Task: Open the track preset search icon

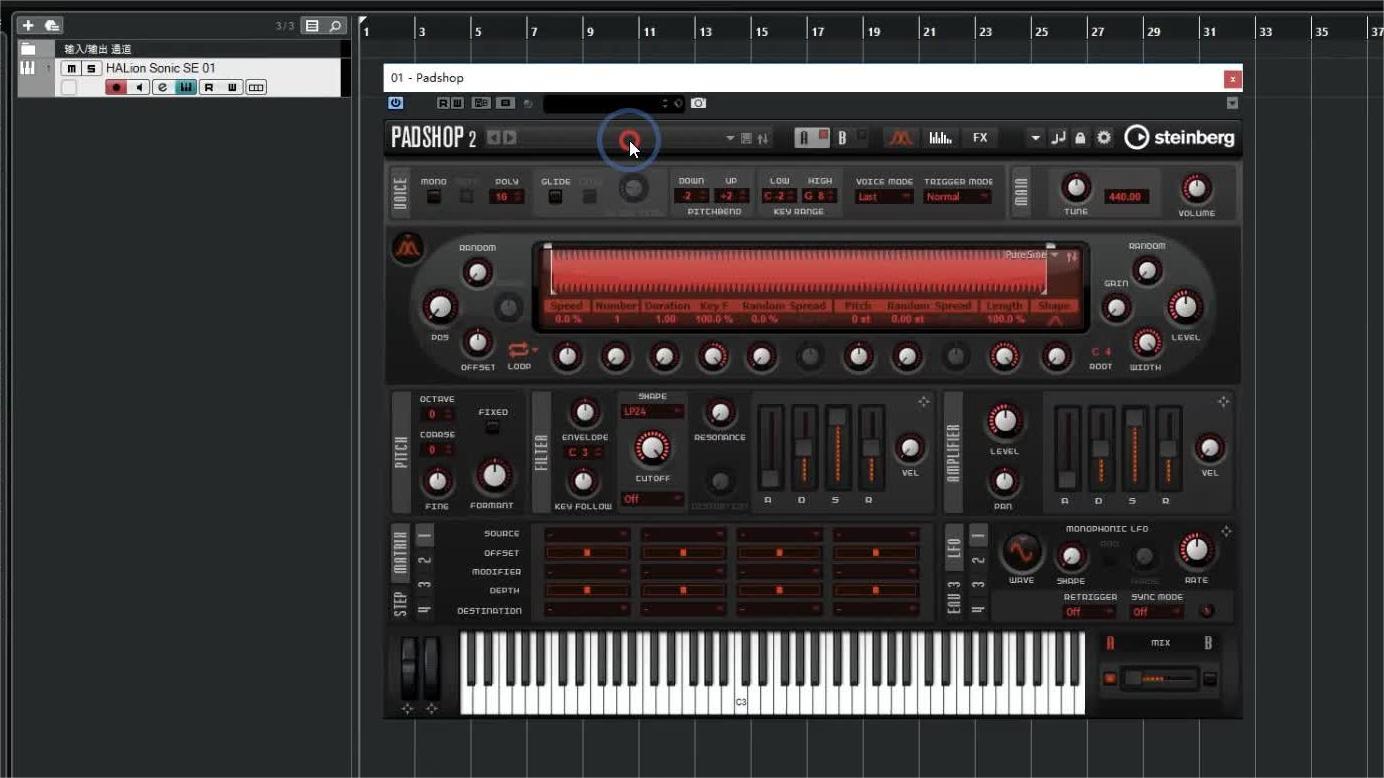Action: click(x=52, y=25)
